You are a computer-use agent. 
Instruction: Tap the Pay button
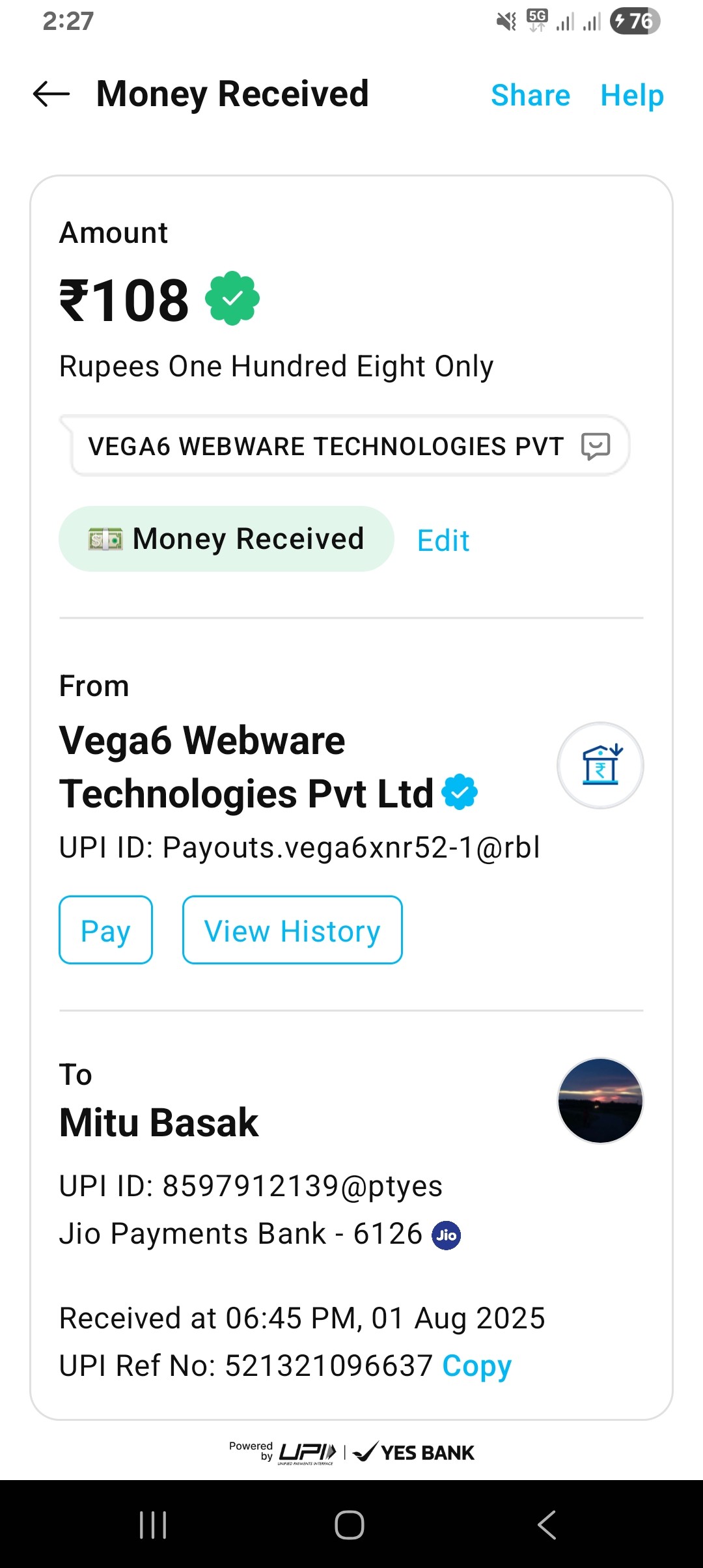pyautogui.click(x=105, y=930)
